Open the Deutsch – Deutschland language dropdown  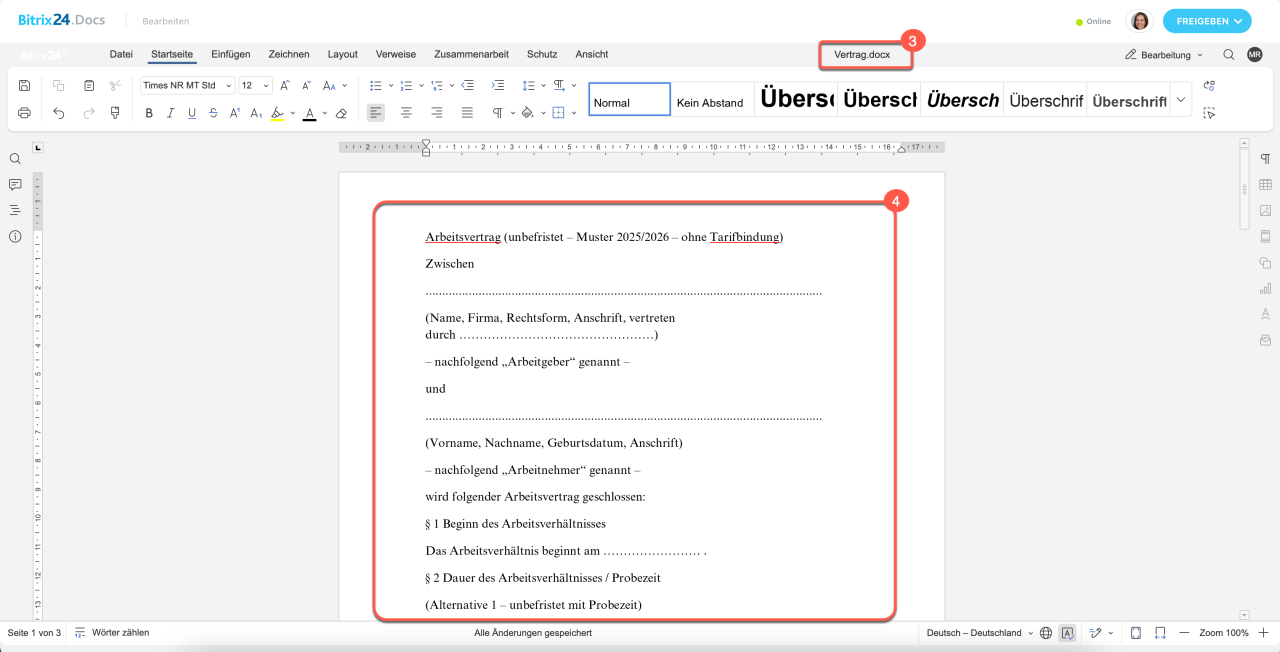[979, 633]
